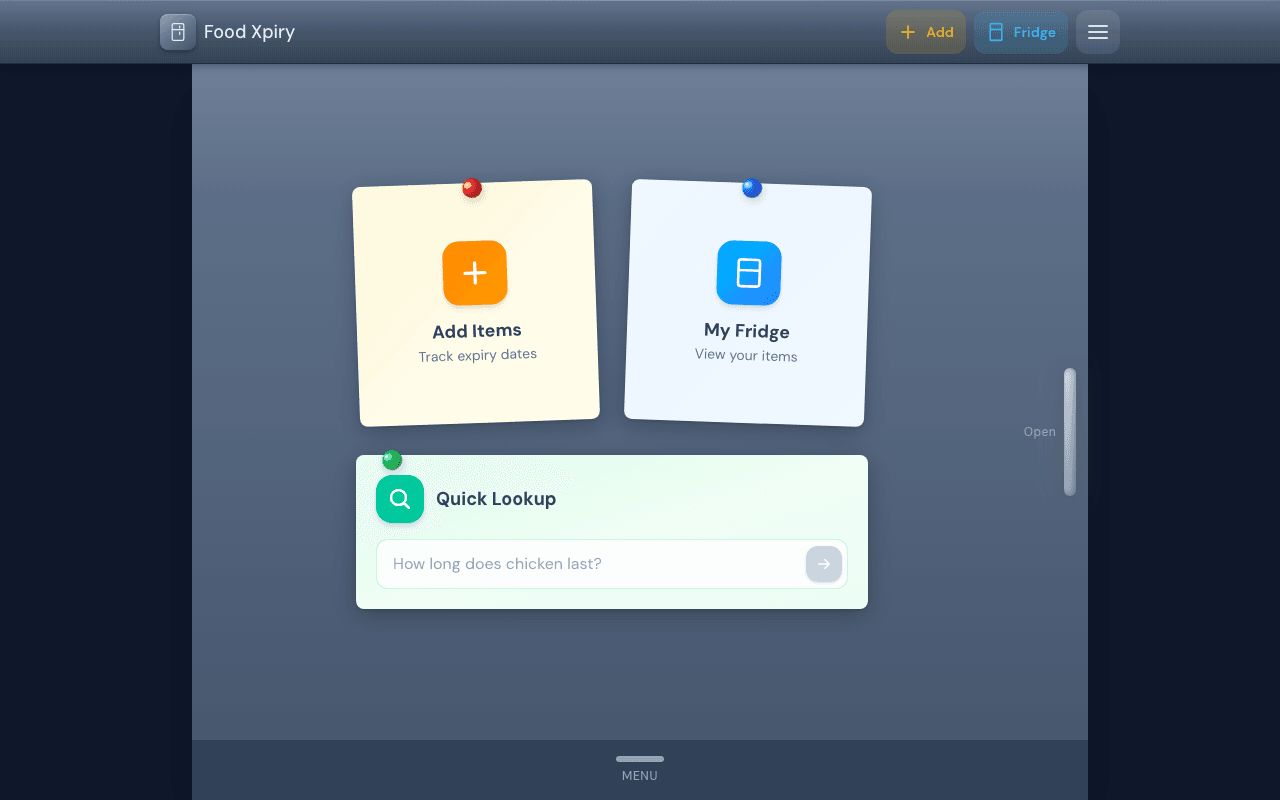The width and height of the screenshot is (1280, 800).
Task: Click the blue fridge icon on My Fridge card
Action: 748,273
